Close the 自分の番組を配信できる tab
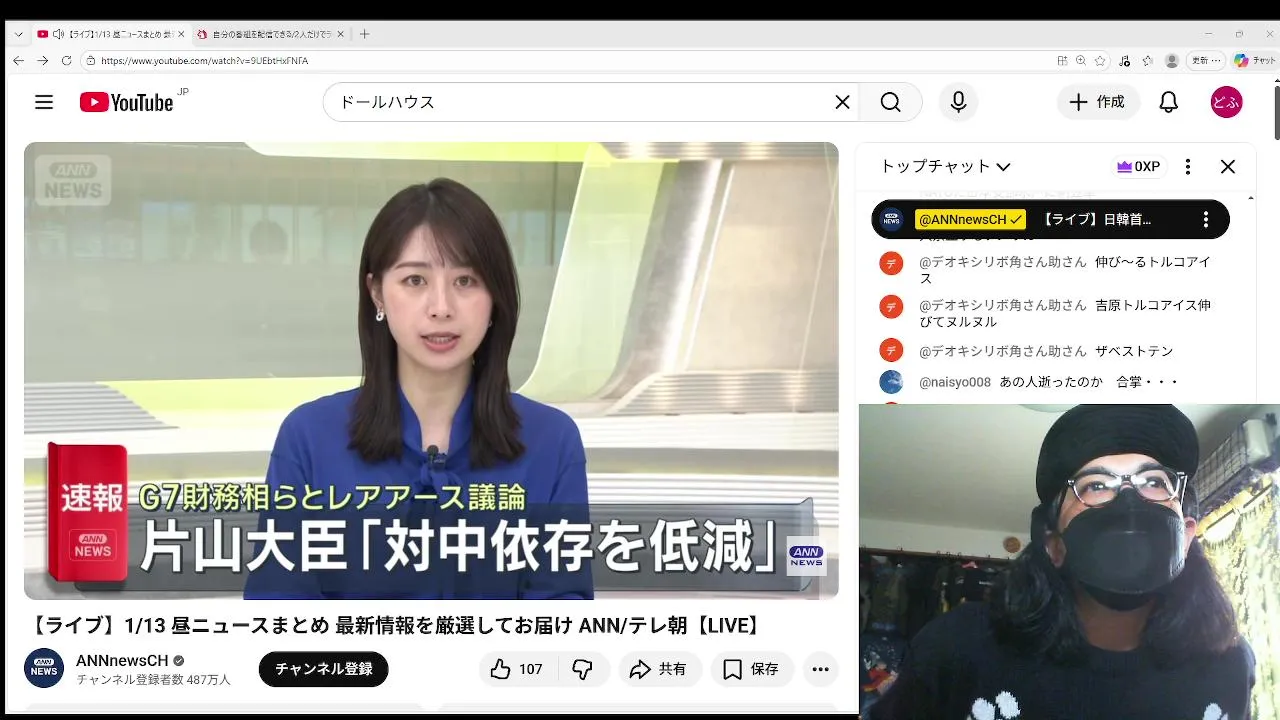 pyautogui.click(x=340, y=34)
